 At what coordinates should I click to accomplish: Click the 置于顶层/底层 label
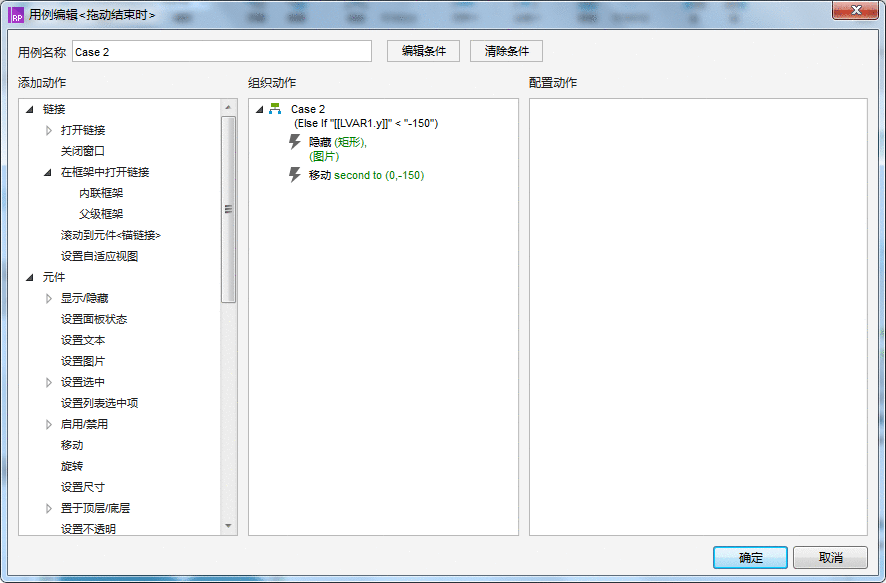point(95,508)
